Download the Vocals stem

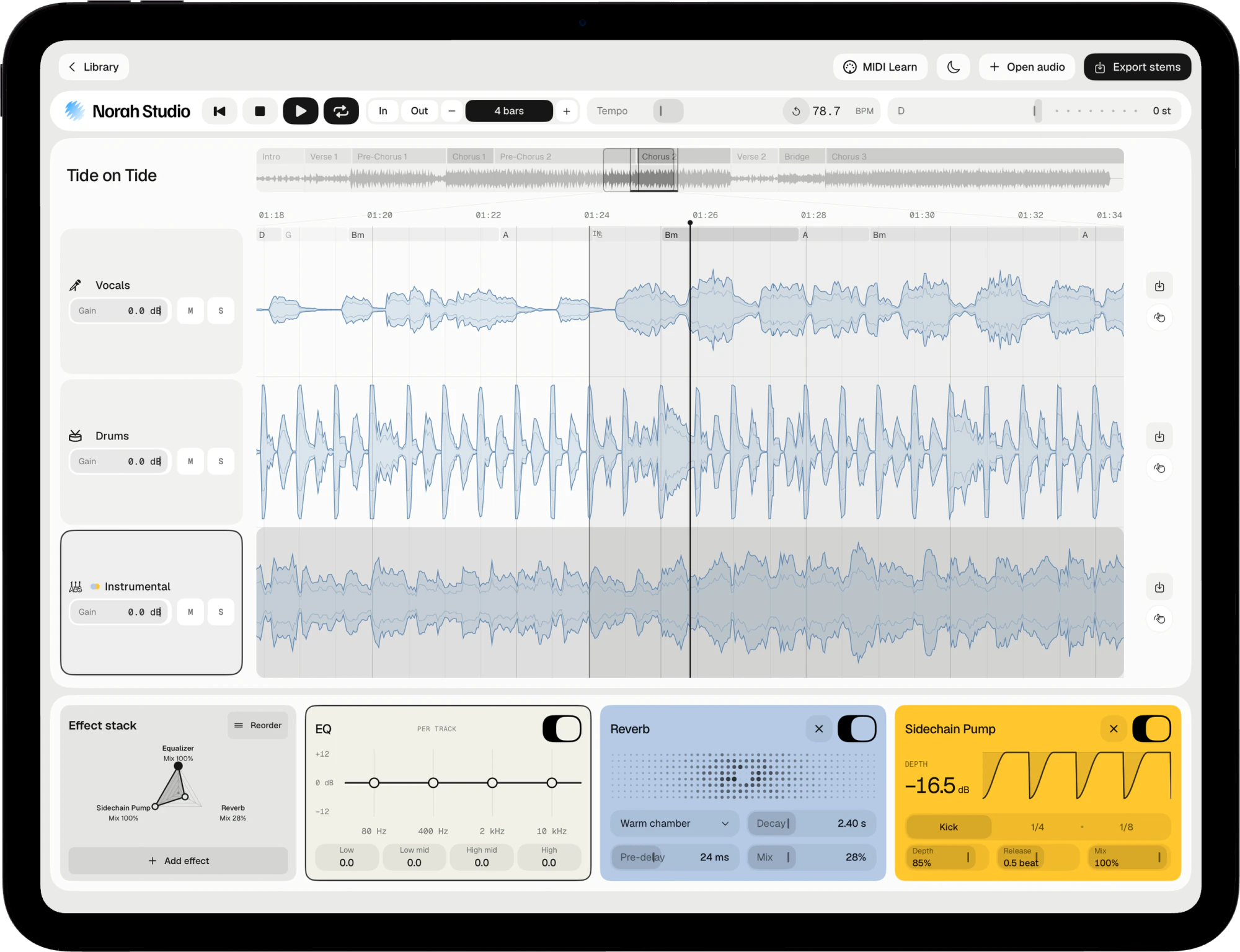tap(1159, 286)
